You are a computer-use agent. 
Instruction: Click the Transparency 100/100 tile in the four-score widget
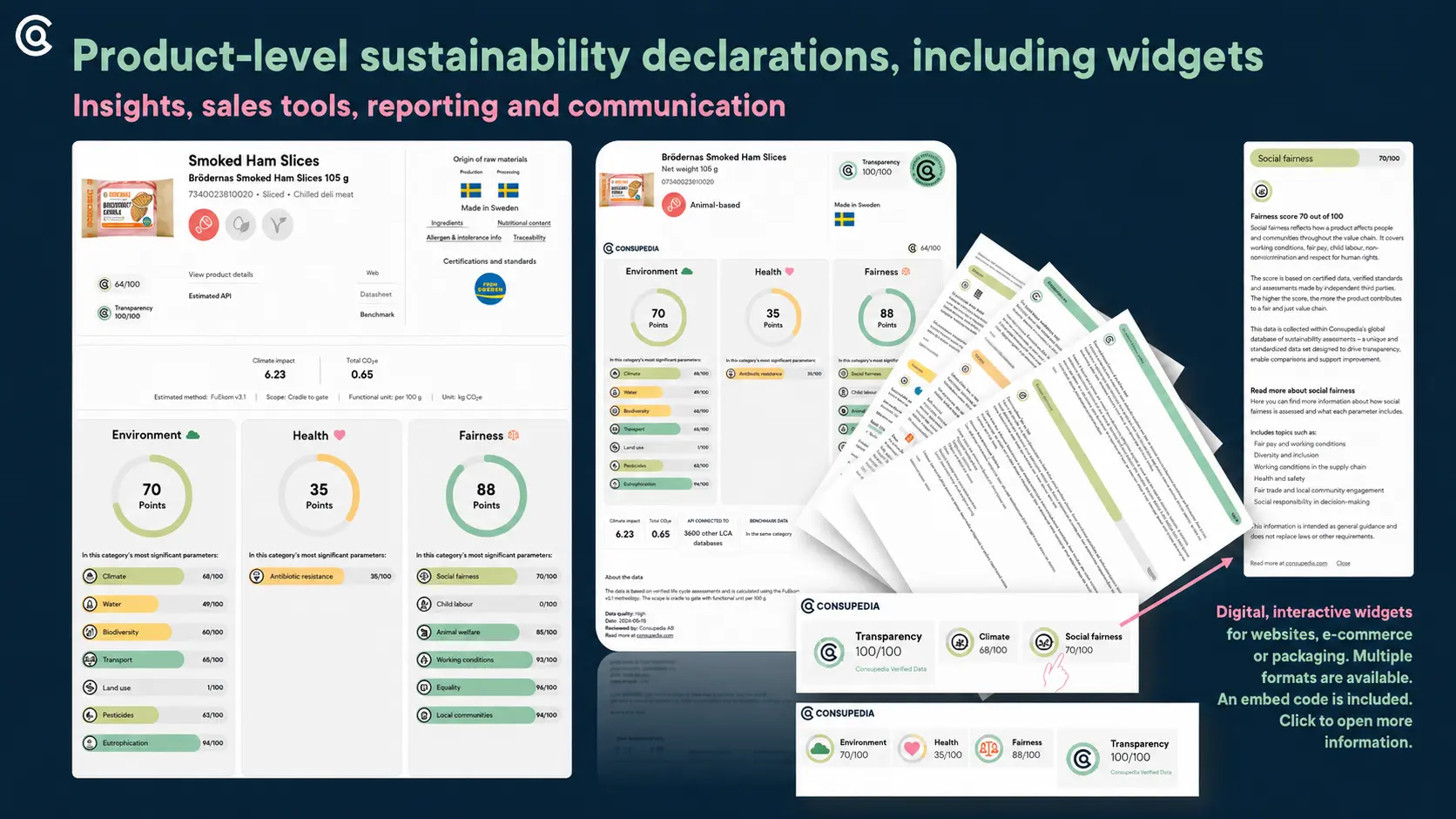pyautogui.click(x=1119, y=758)
